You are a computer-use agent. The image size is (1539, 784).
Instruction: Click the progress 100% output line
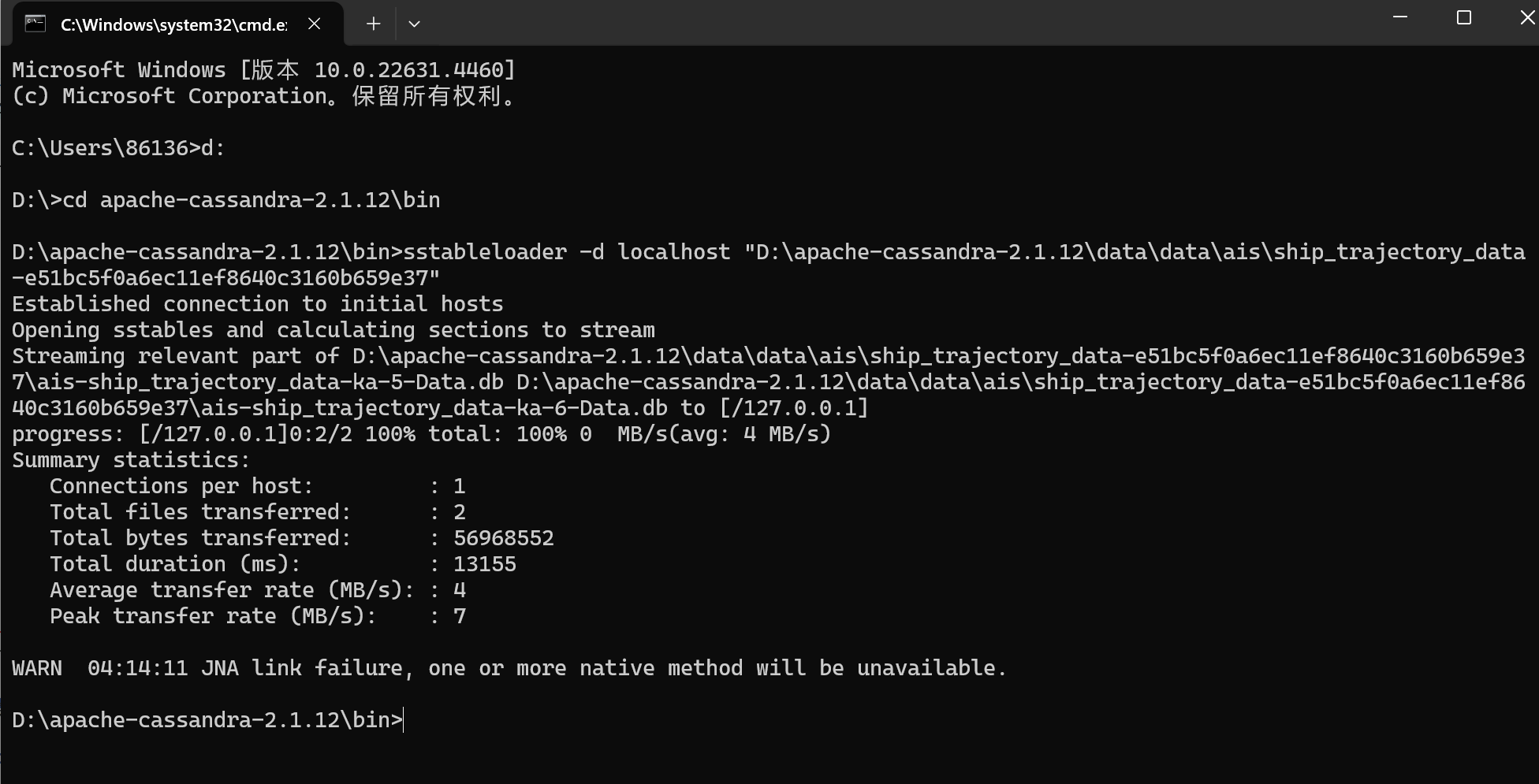coord(422,434)
